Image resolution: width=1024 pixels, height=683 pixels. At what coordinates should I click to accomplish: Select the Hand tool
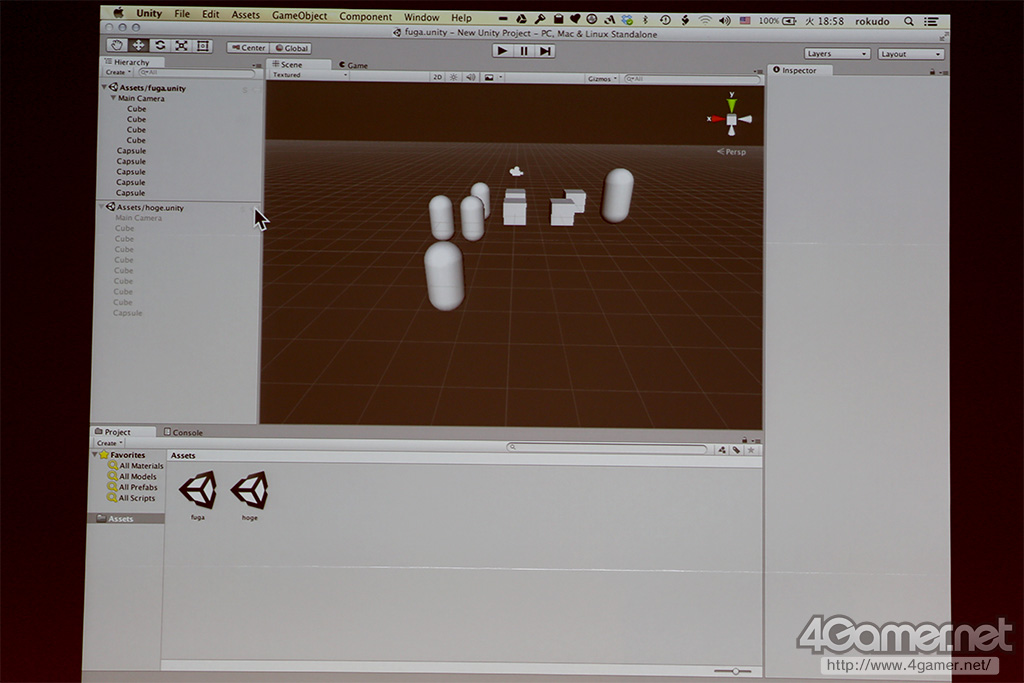coord(117,45)
